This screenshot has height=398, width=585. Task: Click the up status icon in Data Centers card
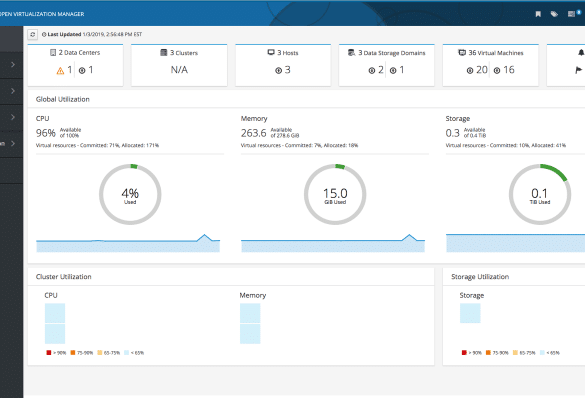pos(82,70)
